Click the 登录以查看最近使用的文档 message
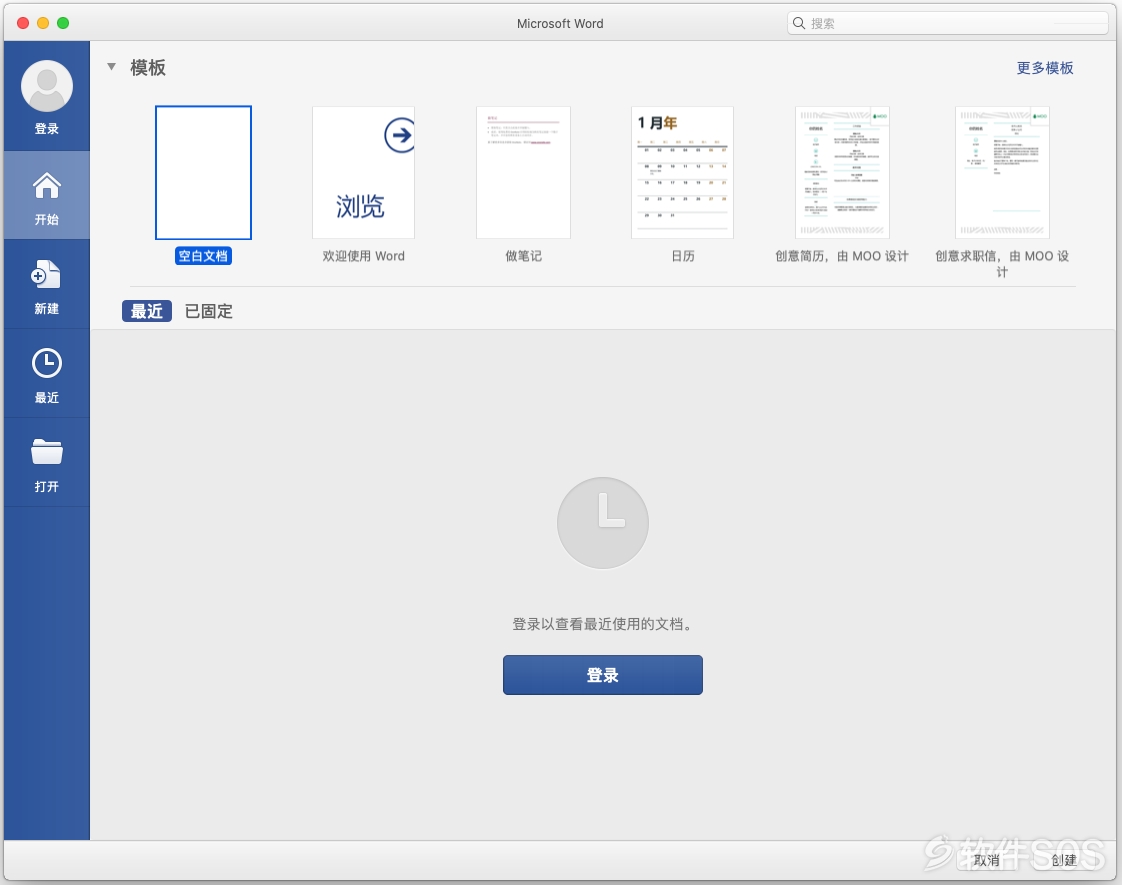 [603, 624]
